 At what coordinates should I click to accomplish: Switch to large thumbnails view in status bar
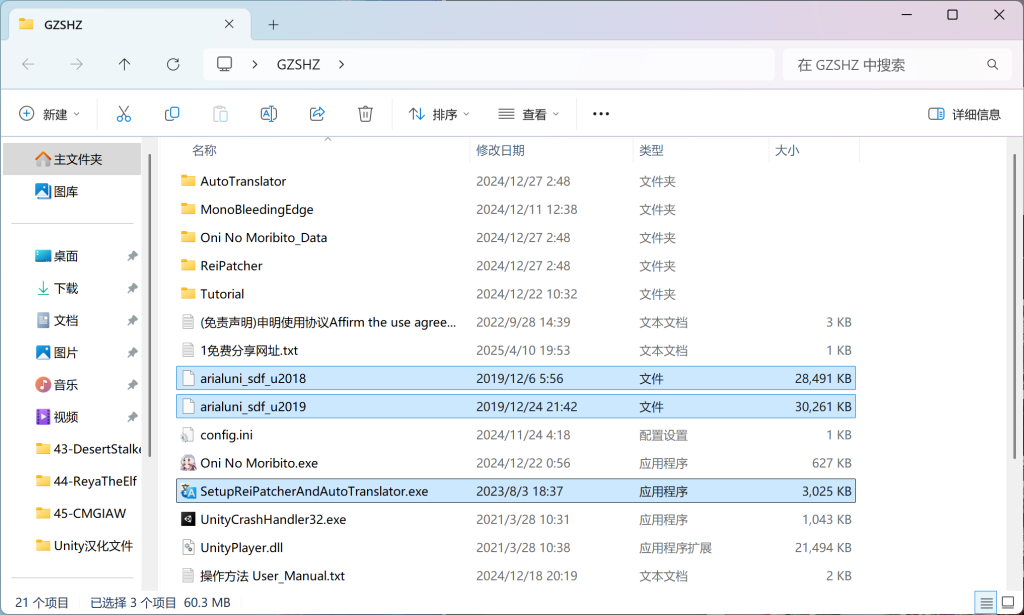pos(1008,603)
